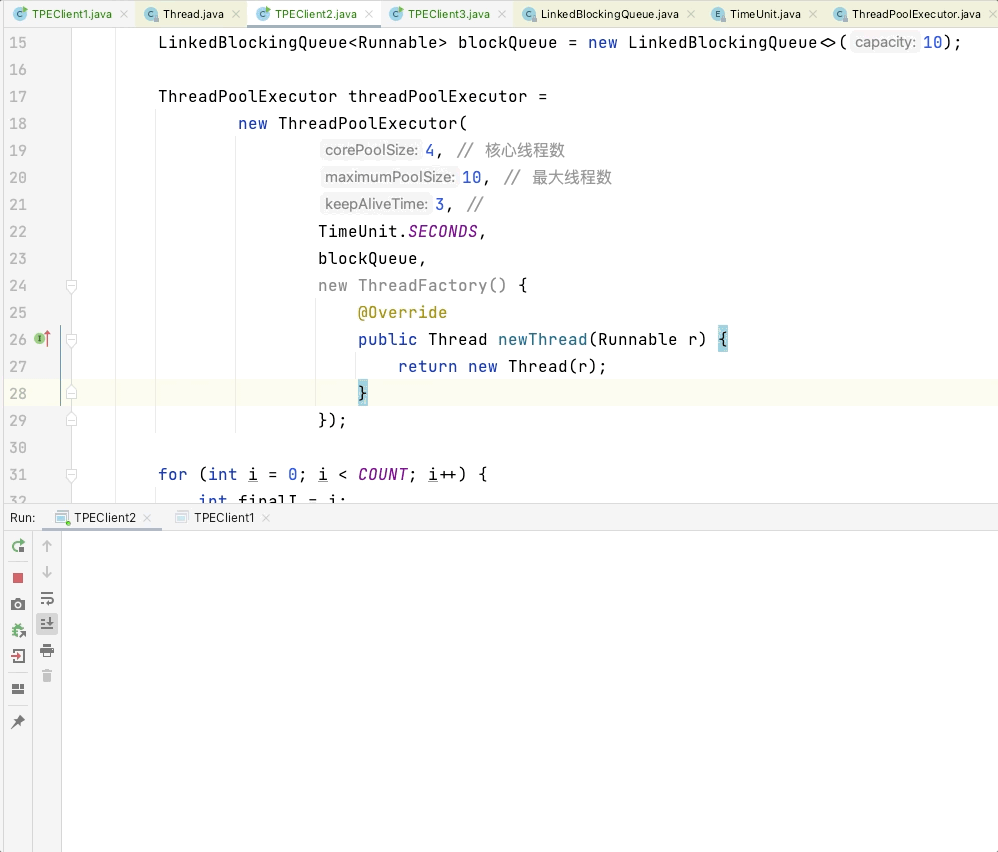Move up the stack trace with up arrow
The height and width of the screenshot is (852, 998).
(47, 546)
